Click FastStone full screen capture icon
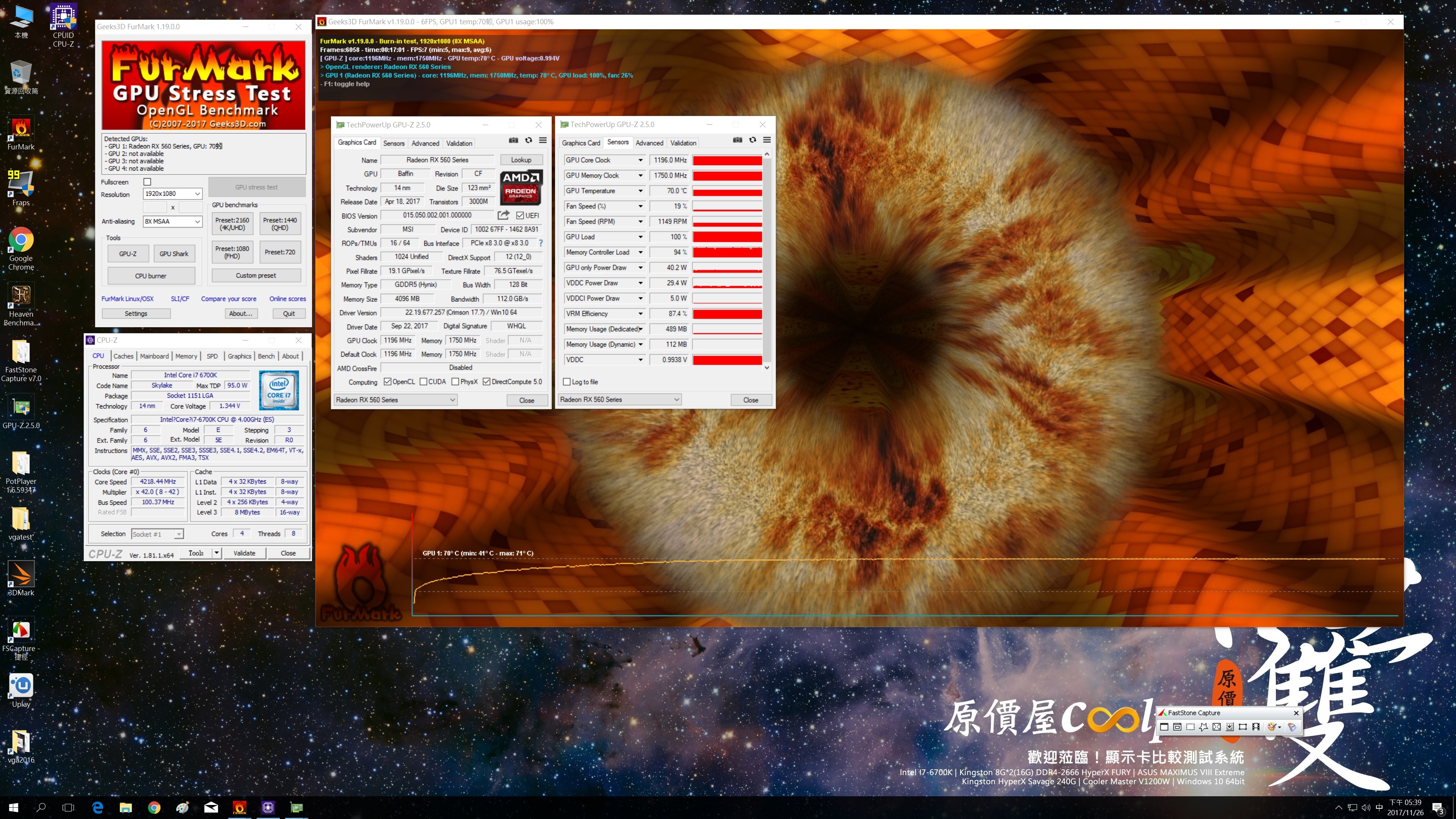This screenshot has height=819, width=1456. (x=1216, y=727)
